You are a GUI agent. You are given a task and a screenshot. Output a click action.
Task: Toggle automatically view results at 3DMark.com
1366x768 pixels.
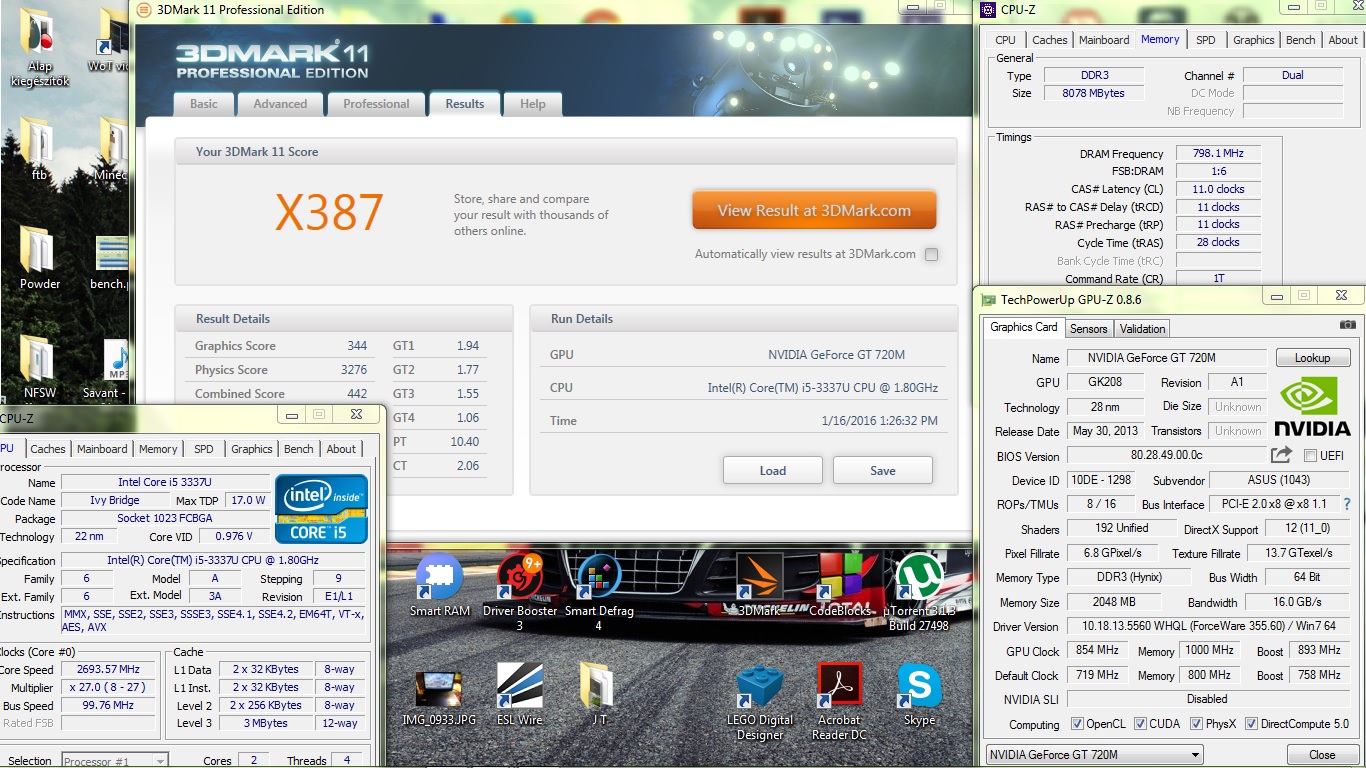pos(931,254)
